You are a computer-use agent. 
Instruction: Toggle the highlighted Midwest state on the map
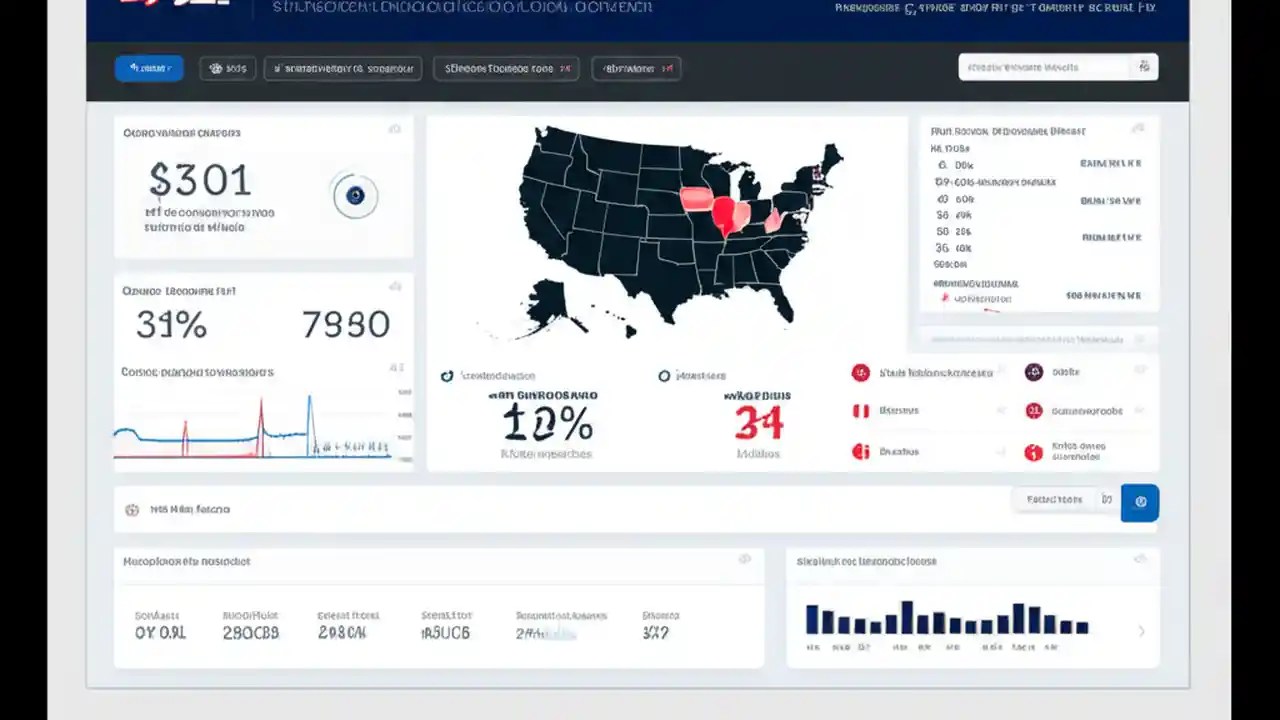725,215
